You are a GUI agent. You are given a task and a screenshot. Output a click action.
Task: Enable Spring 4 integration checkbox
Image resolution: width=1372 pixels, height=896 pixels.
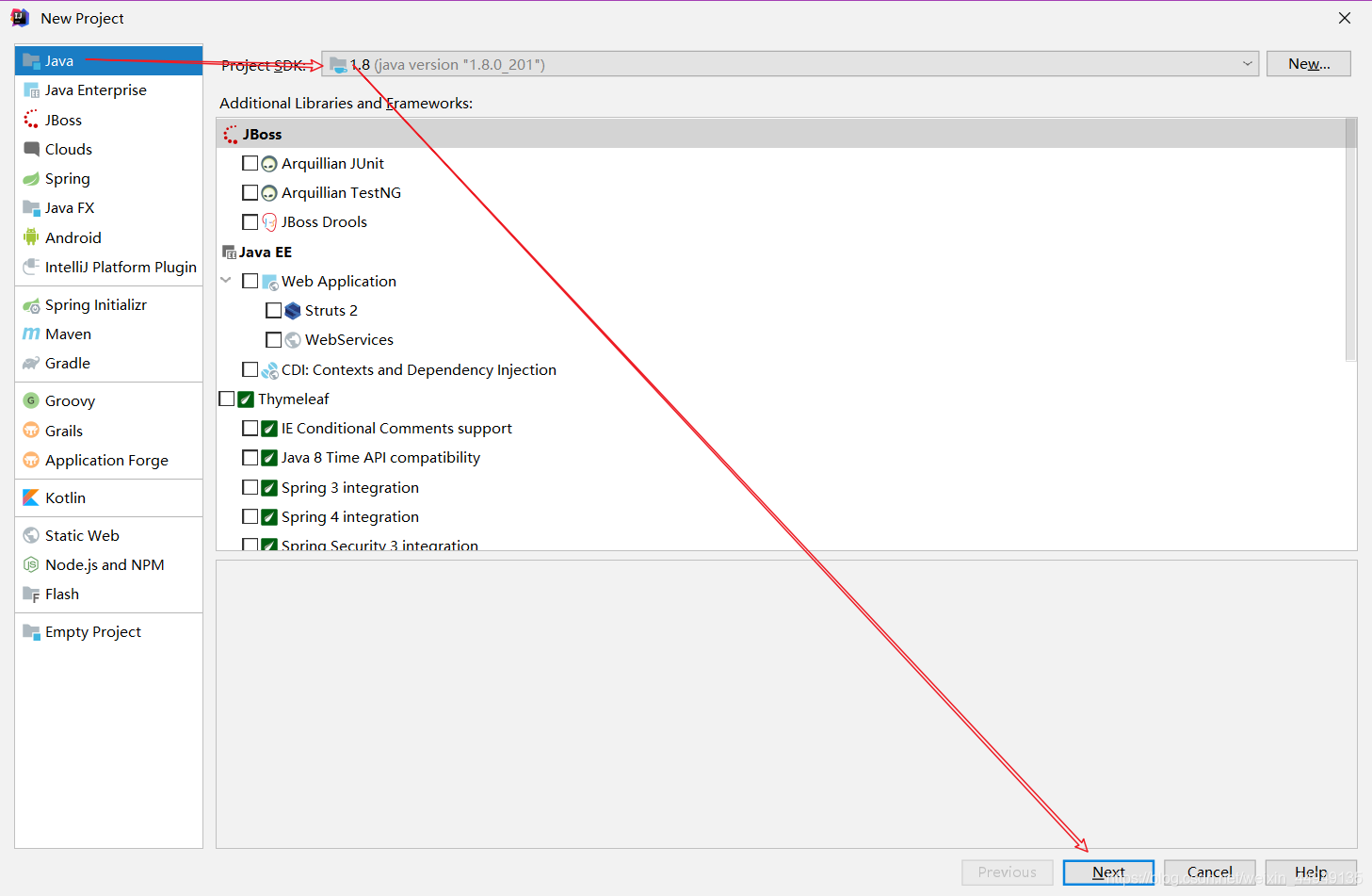250,516
